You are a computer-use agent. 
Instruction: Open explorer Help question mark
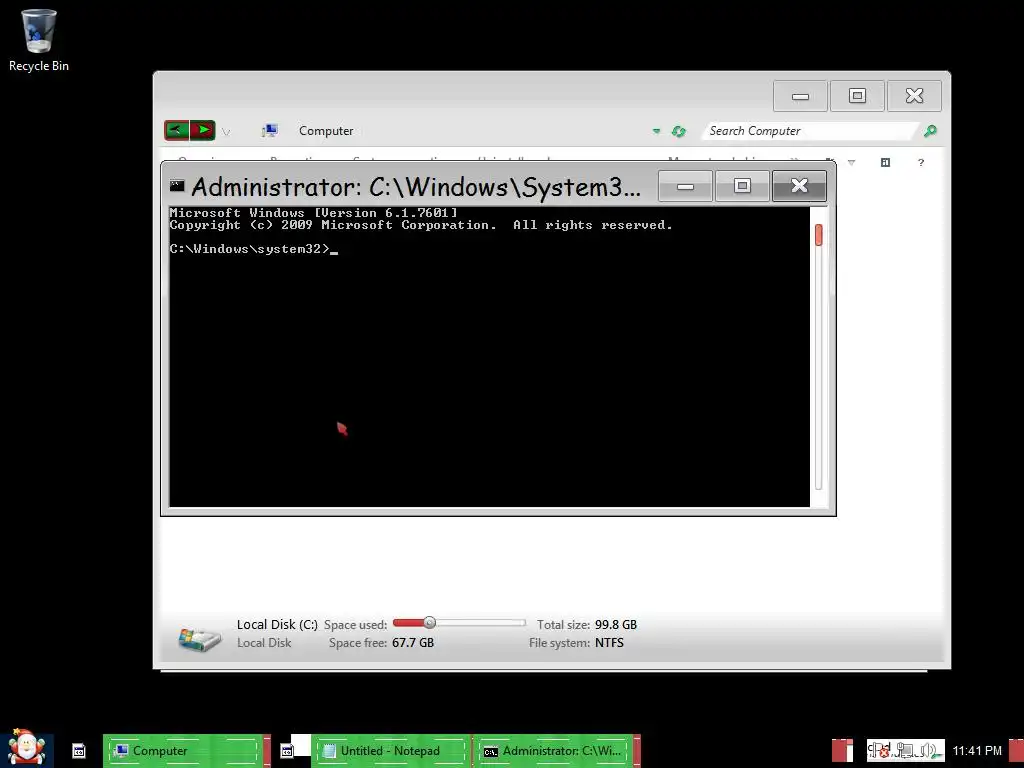coord(921,163)
